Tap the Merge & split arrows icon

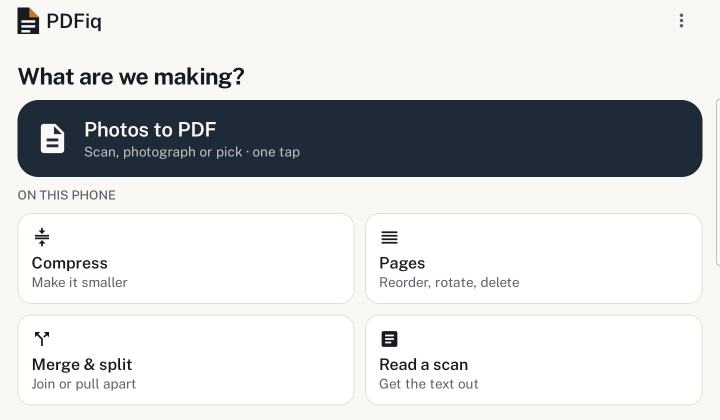click(42, 339)
